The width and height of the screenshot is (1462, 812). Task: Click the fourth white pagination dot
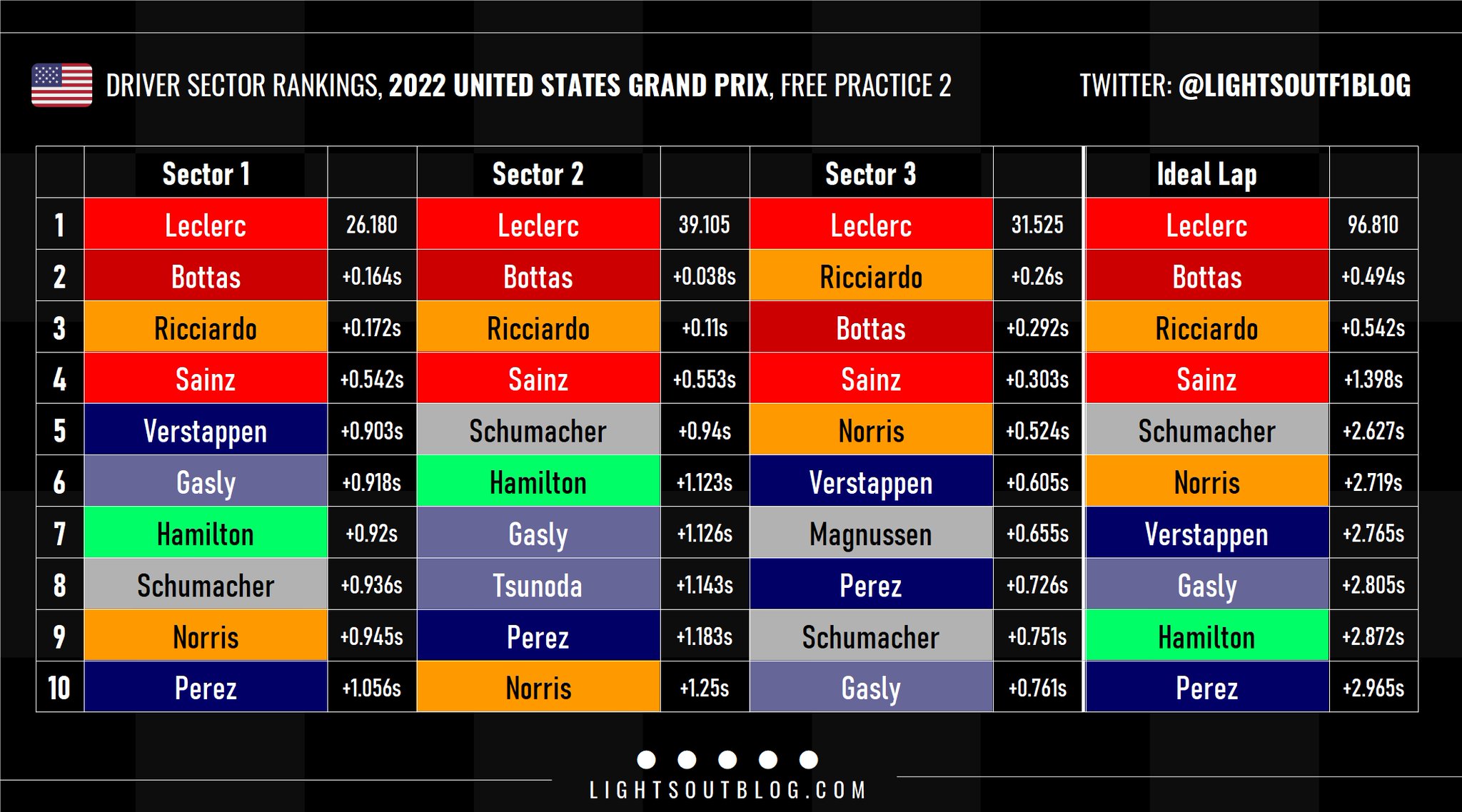pos(768,759)
